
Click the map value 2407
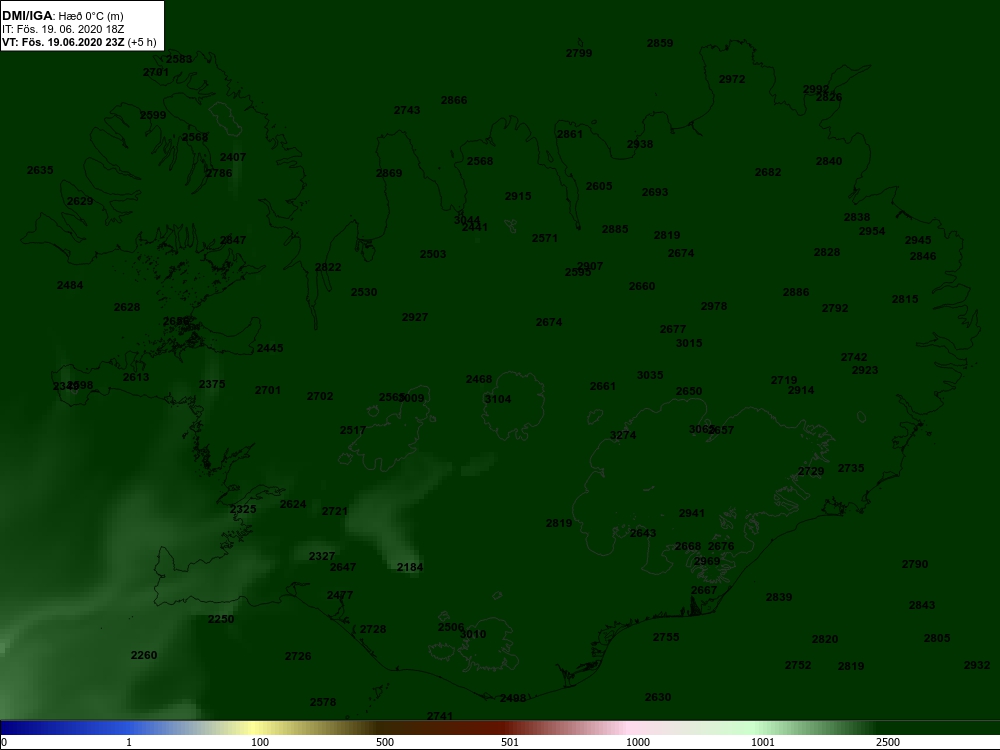point(233,158)
